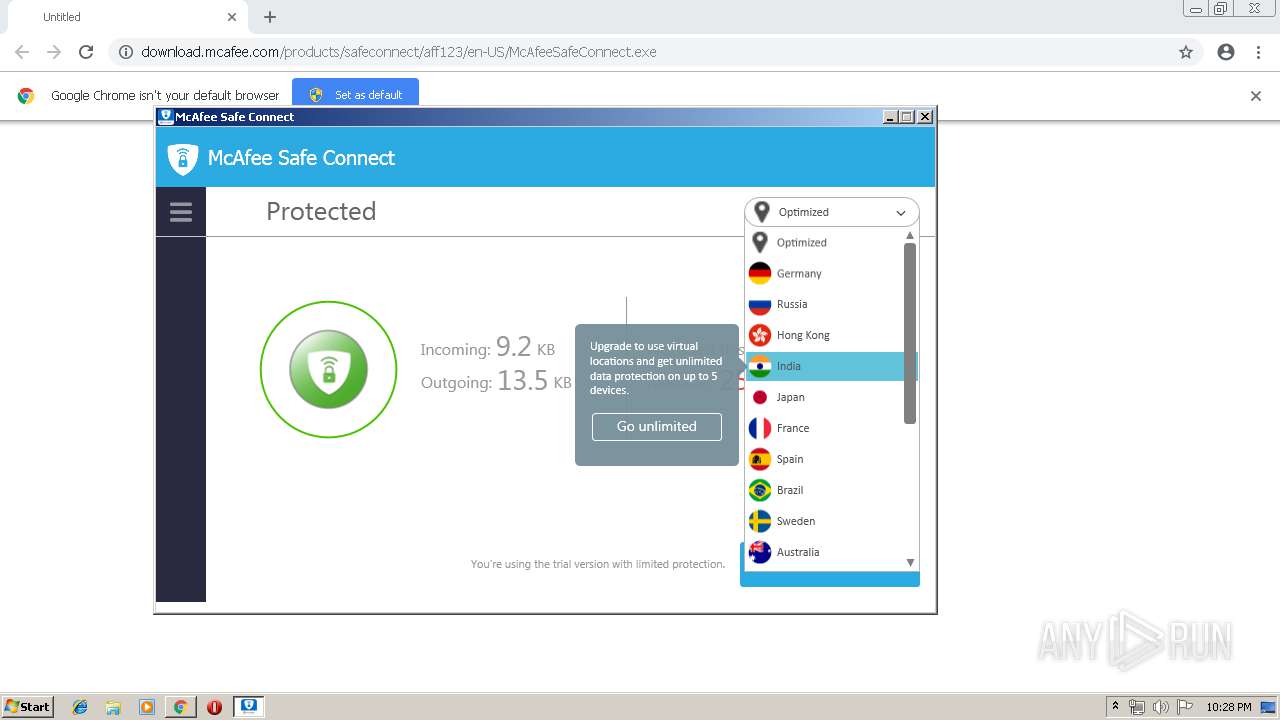Select Optimized in the location list
This screenshot has width=1280, height=720.
pyautogui.click(x=825, y=242)
